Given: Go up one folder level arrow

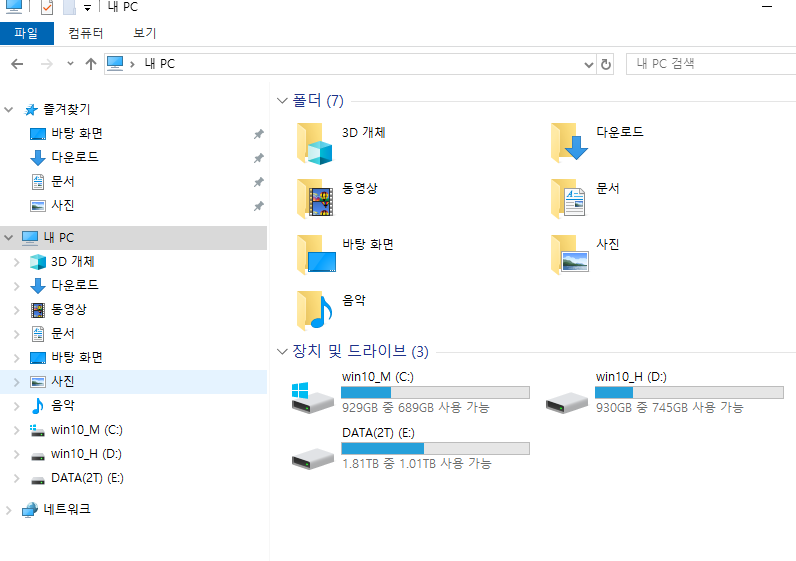Looking at the screenshot, I should click(91, 64).
